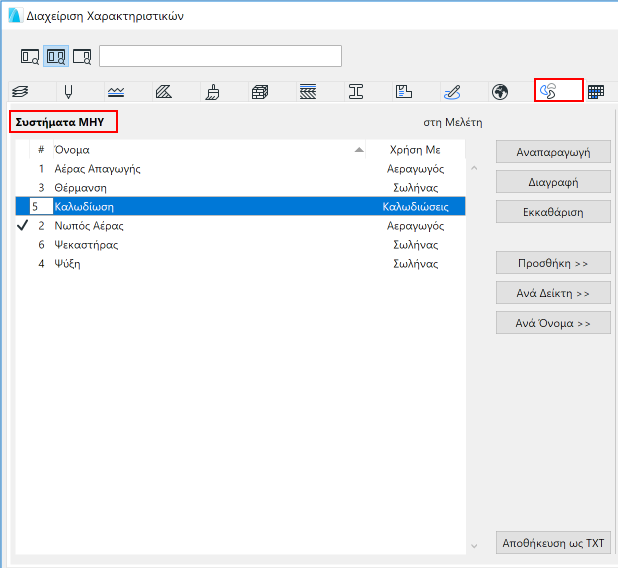Image resolution: width=618 pixels, height=568 pixels.
Task: Sort by the # index column header
Action: point(41,150)
